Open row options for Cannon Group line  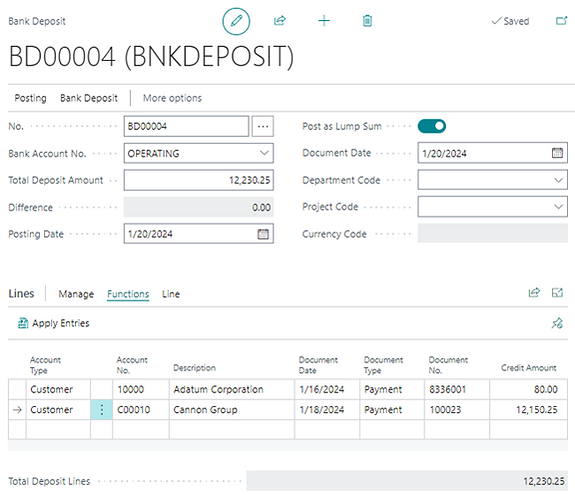pyautogui.click(x=102, y=410)
